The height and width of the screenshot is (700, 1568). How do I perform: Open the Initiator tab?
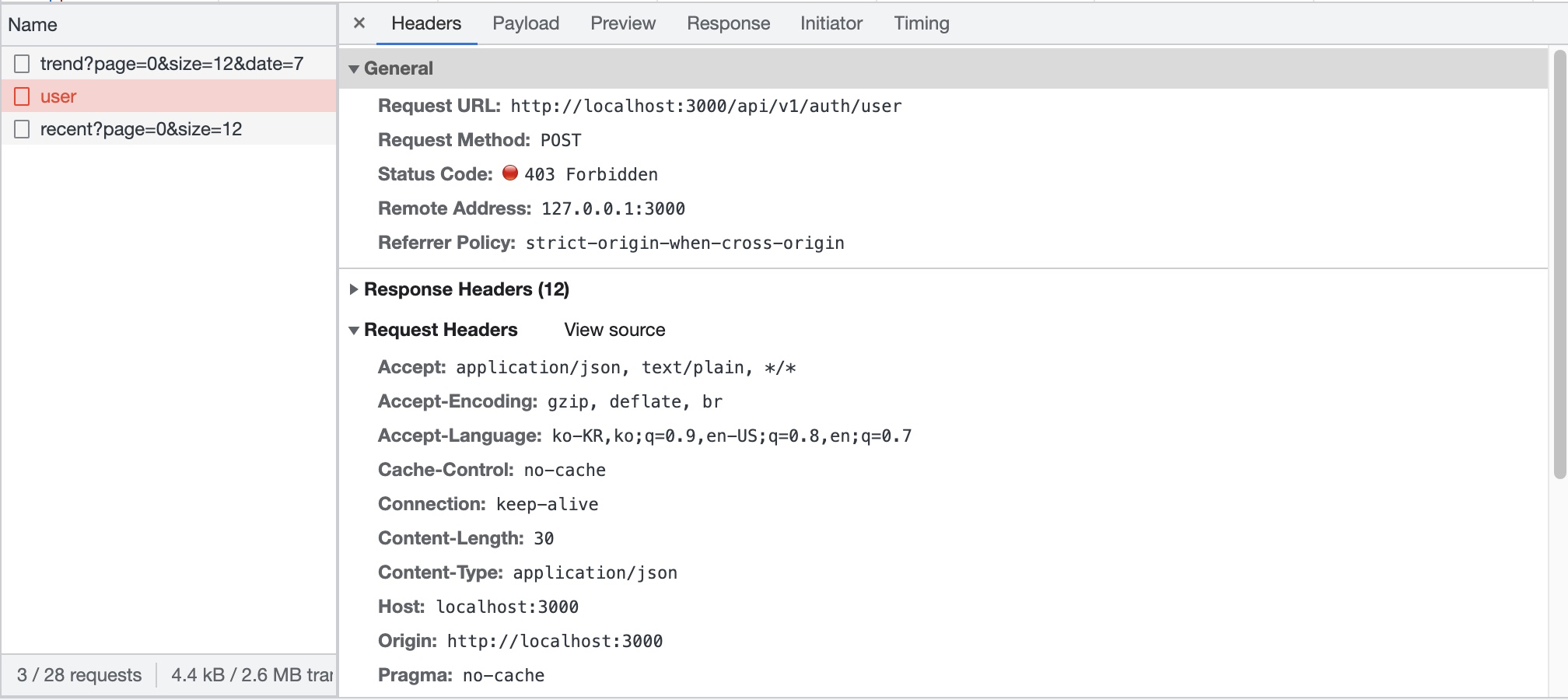tap(831, 23)
